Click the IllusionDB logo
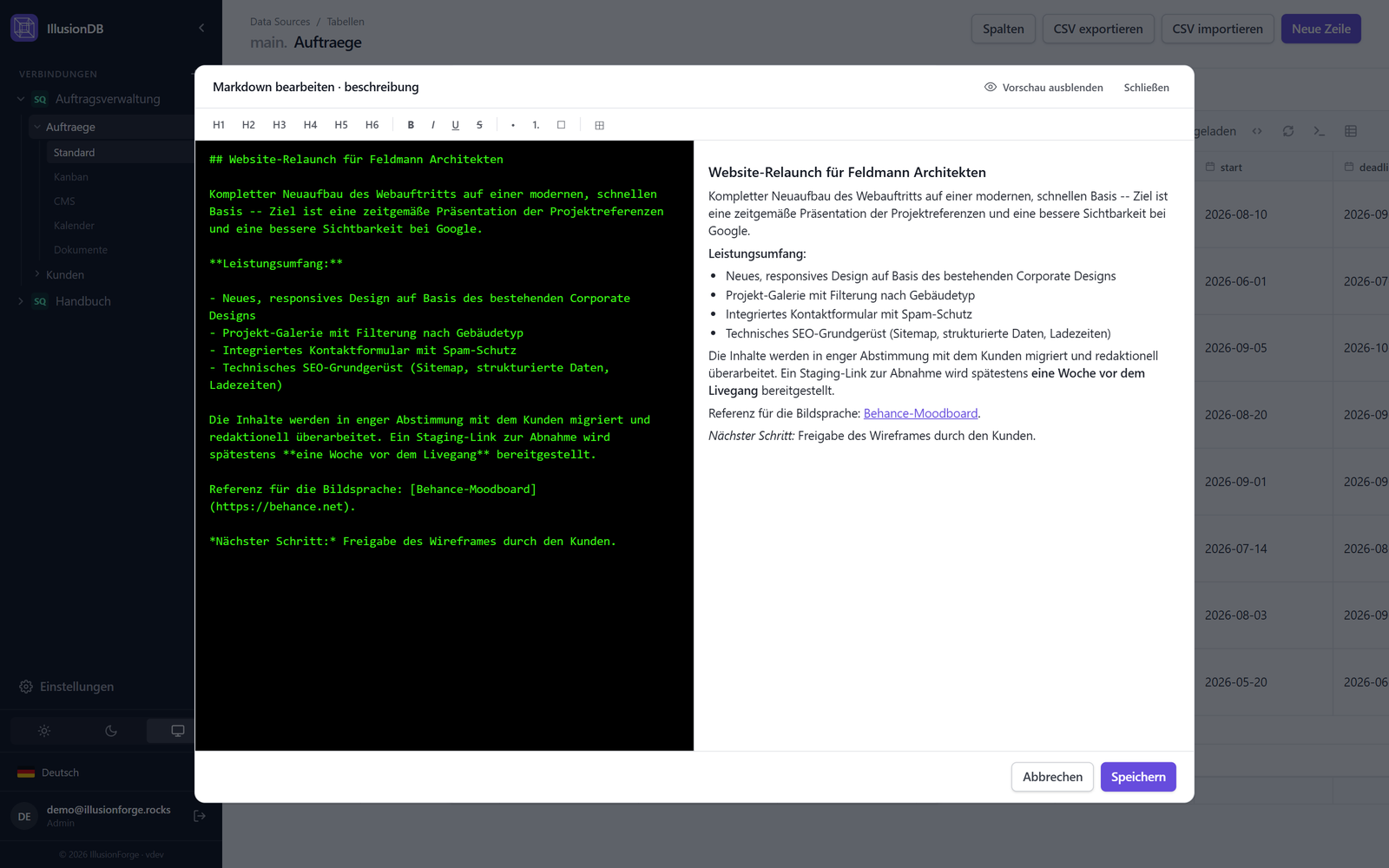Viewport: 1389px width, 868px height. [x=24, y=28]
